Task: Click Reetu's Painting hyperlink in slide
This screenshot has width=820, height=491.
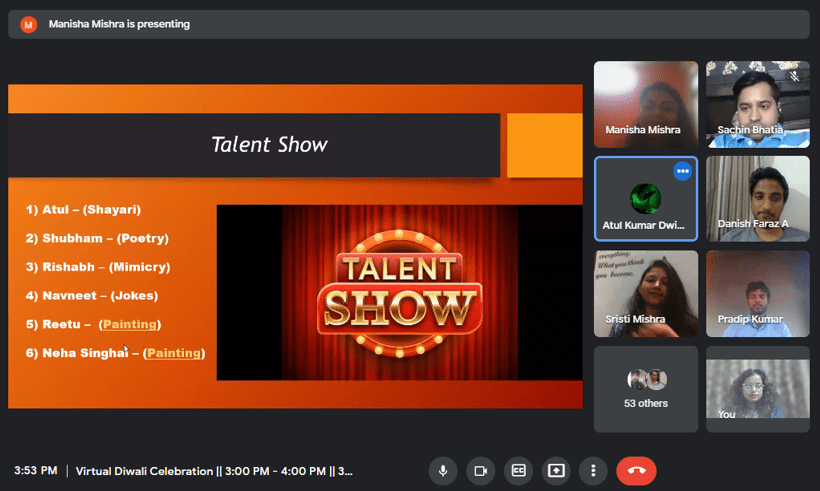Action: pos(129,324)
